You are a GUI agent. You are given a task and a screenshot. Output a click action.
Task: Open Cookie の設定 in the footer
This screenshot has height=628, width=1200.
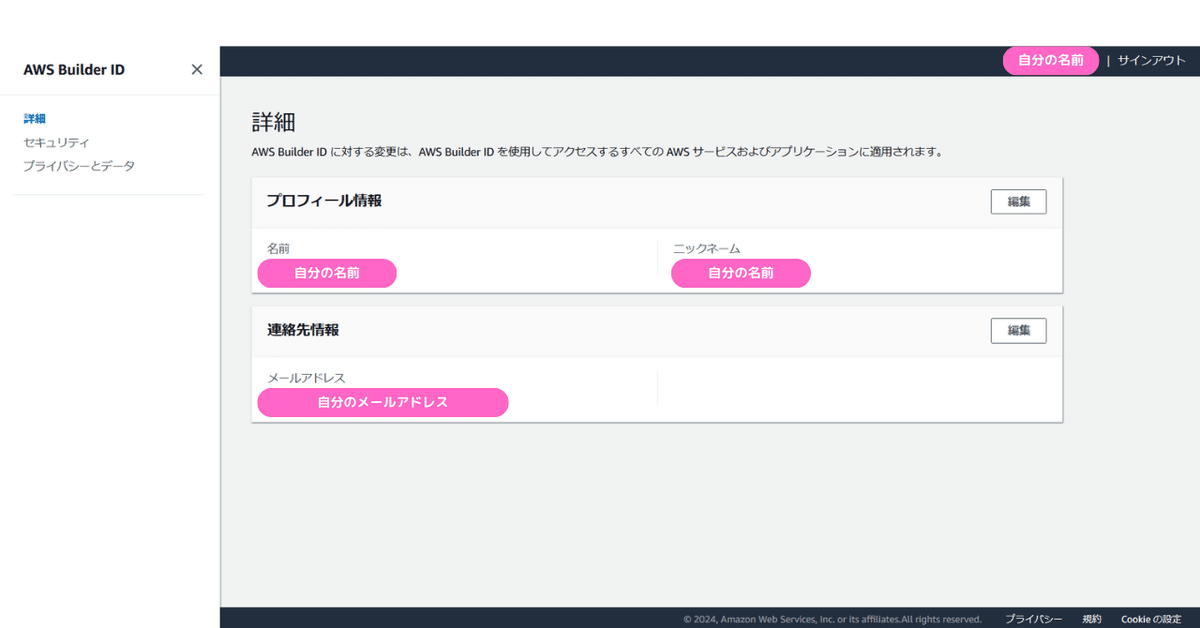coord(1151,619)
